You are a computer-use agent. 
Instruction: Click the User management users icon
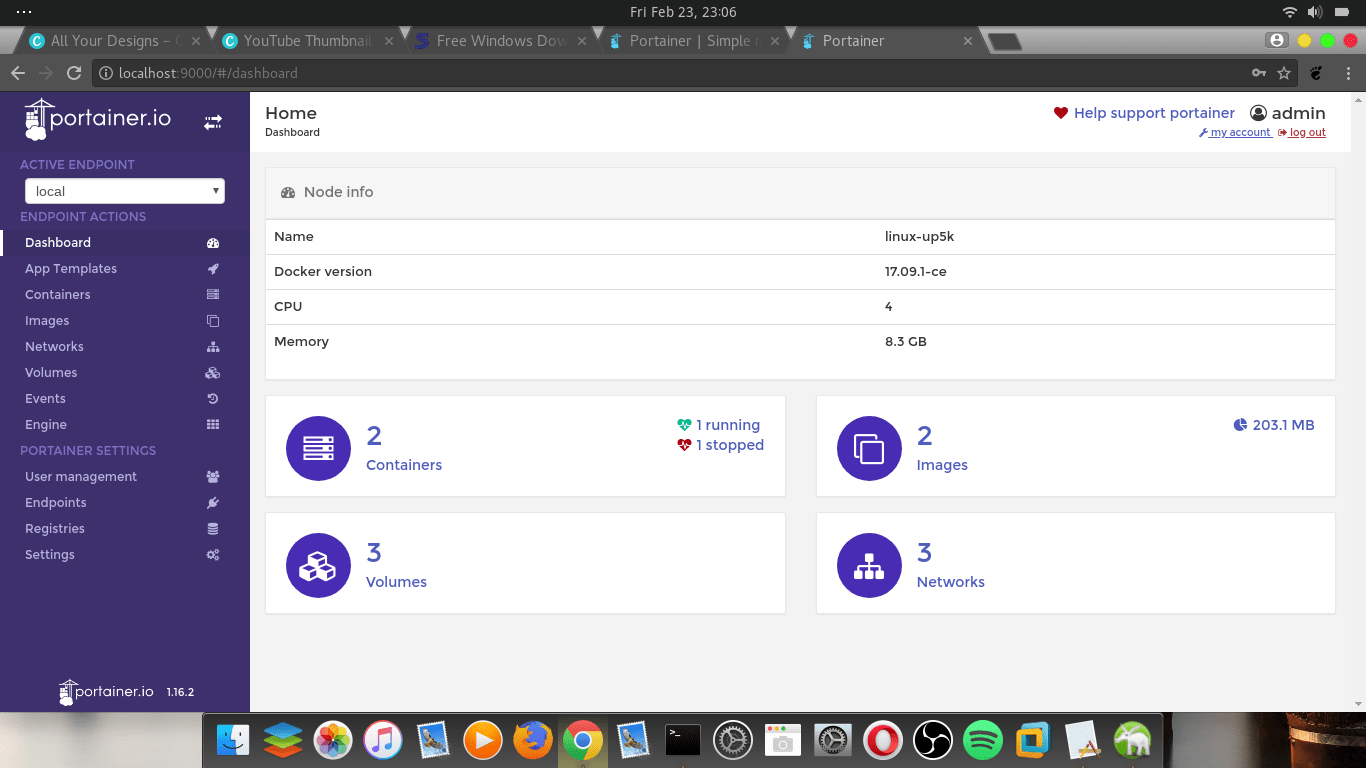(x=212, y=476)
